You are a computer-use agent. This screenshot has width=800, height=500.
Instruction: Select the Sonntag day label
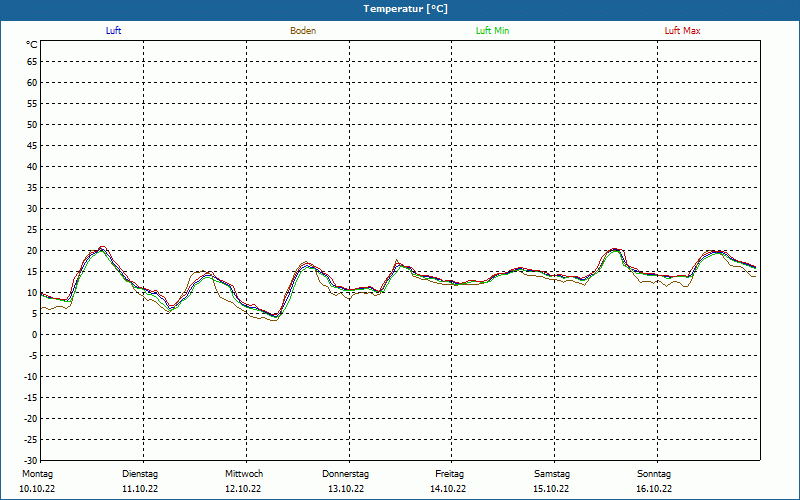click(x=654, y=474)
